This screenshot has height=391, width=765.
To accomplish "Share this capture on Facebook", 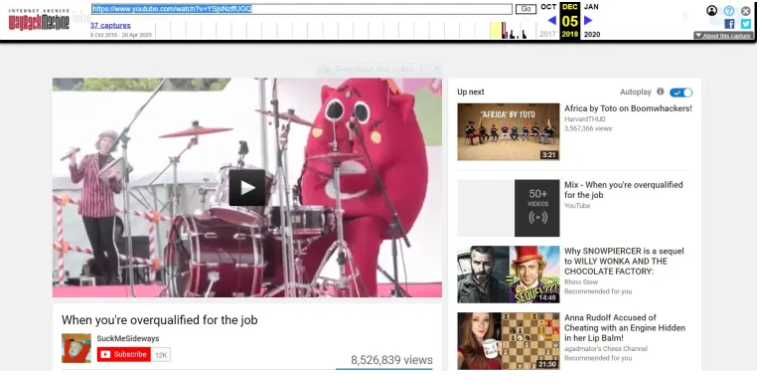I will coord(729,24).
